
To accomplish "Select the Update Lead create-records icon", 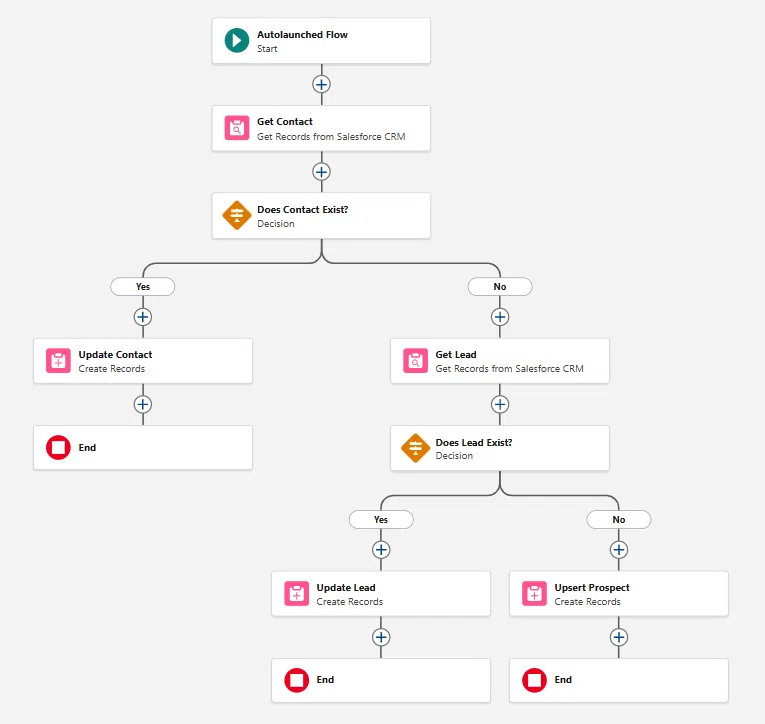I will [296, 593].
